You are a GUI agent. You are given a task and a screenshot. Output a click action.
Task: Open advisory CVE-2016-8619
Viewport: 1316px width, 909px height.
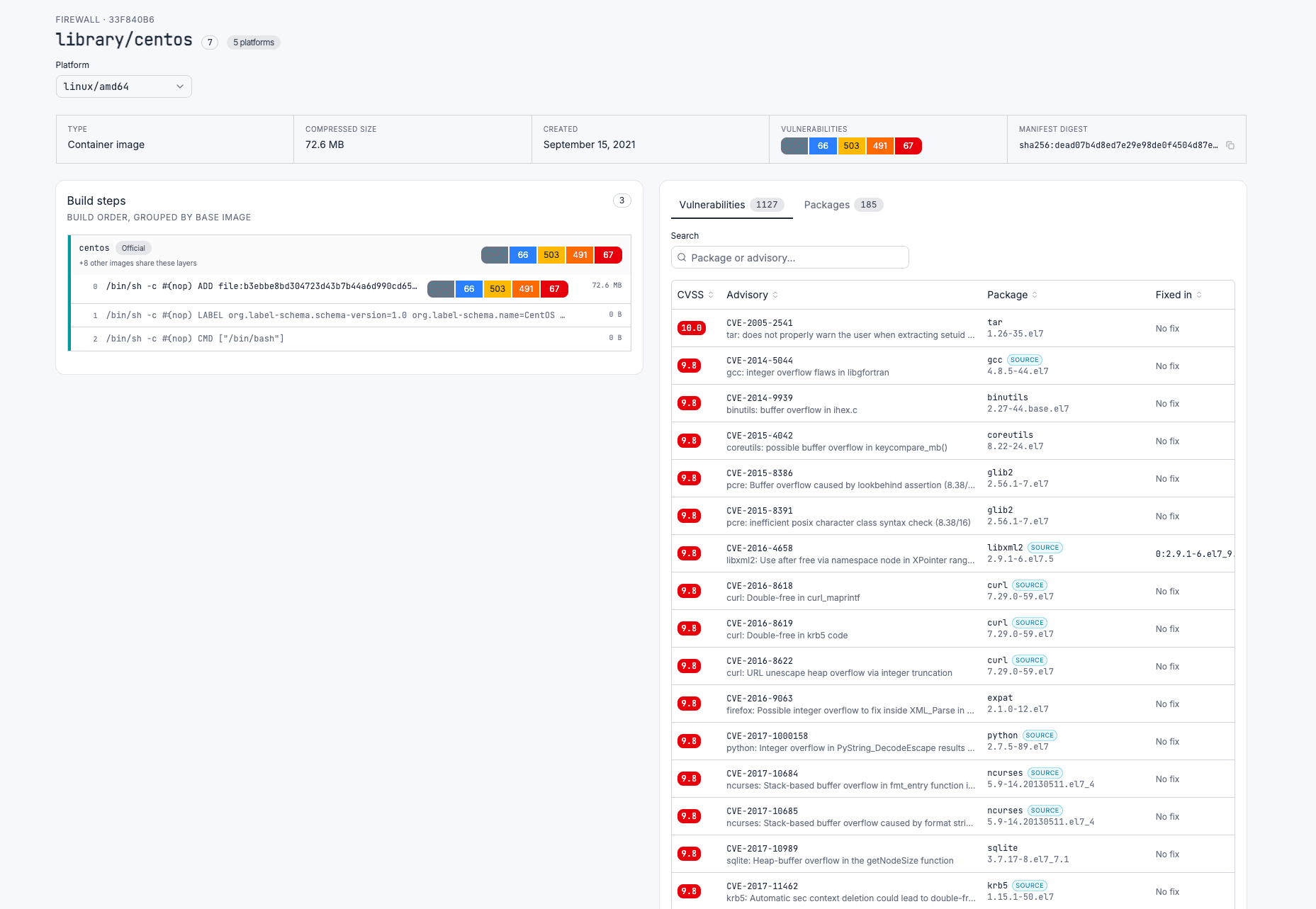(x=760, y=623)
